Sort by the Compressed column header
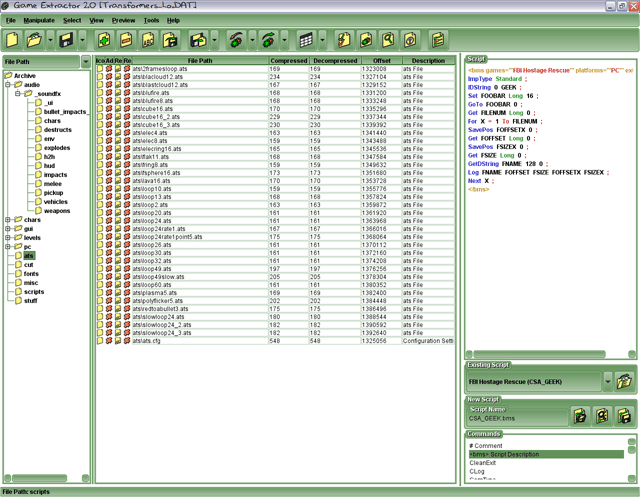Viewport: 640px width, 497px height. (x=289, y=60)
